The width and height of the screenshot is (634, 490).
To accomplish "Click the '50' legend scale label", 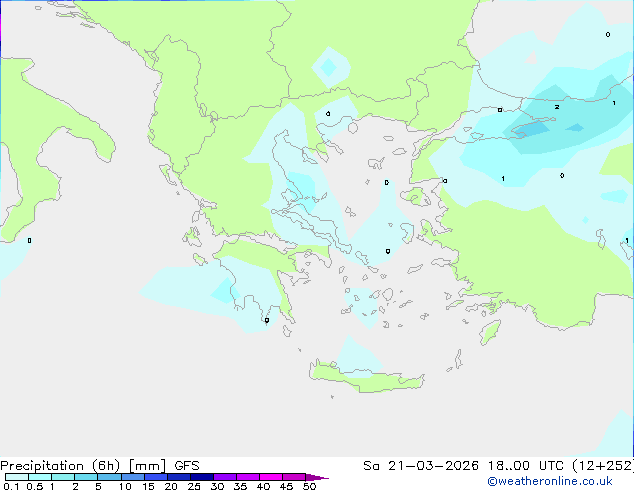I will point(309,486).
